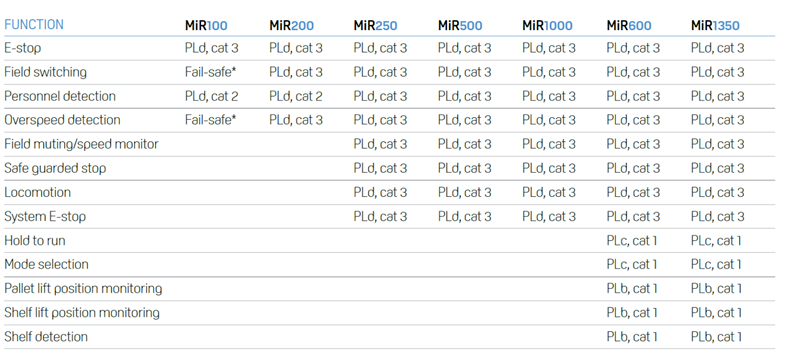The height and width of the screenshot is (362, 800).
Task: Select the MiR1000 column header
Action: (547, 25)
